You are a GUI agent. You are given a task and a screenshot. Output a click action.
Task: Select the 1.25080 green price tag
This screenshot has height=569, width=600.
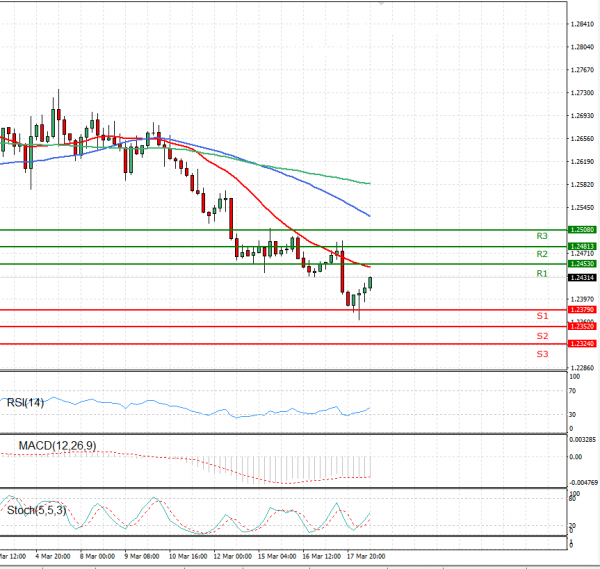582,230
